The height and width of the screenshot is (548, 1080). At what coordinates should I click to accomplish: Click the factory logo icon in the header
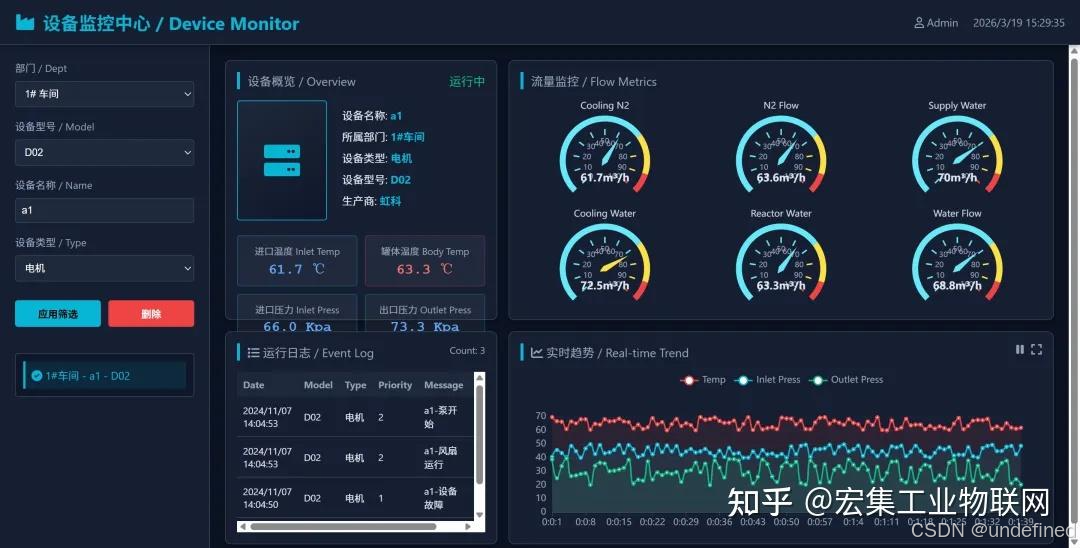click(x=25, y=23)
